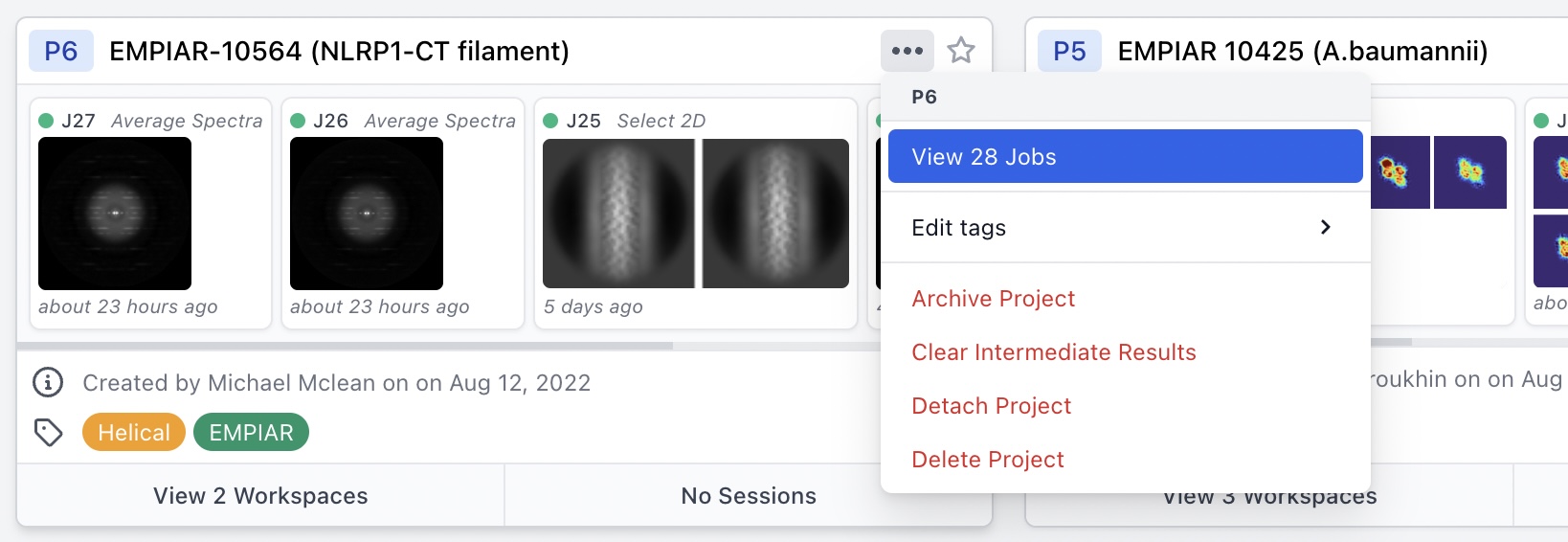The image size is (1568, 542).
Task: Click the No Sessions button
Action: click(x=748, y=496)
